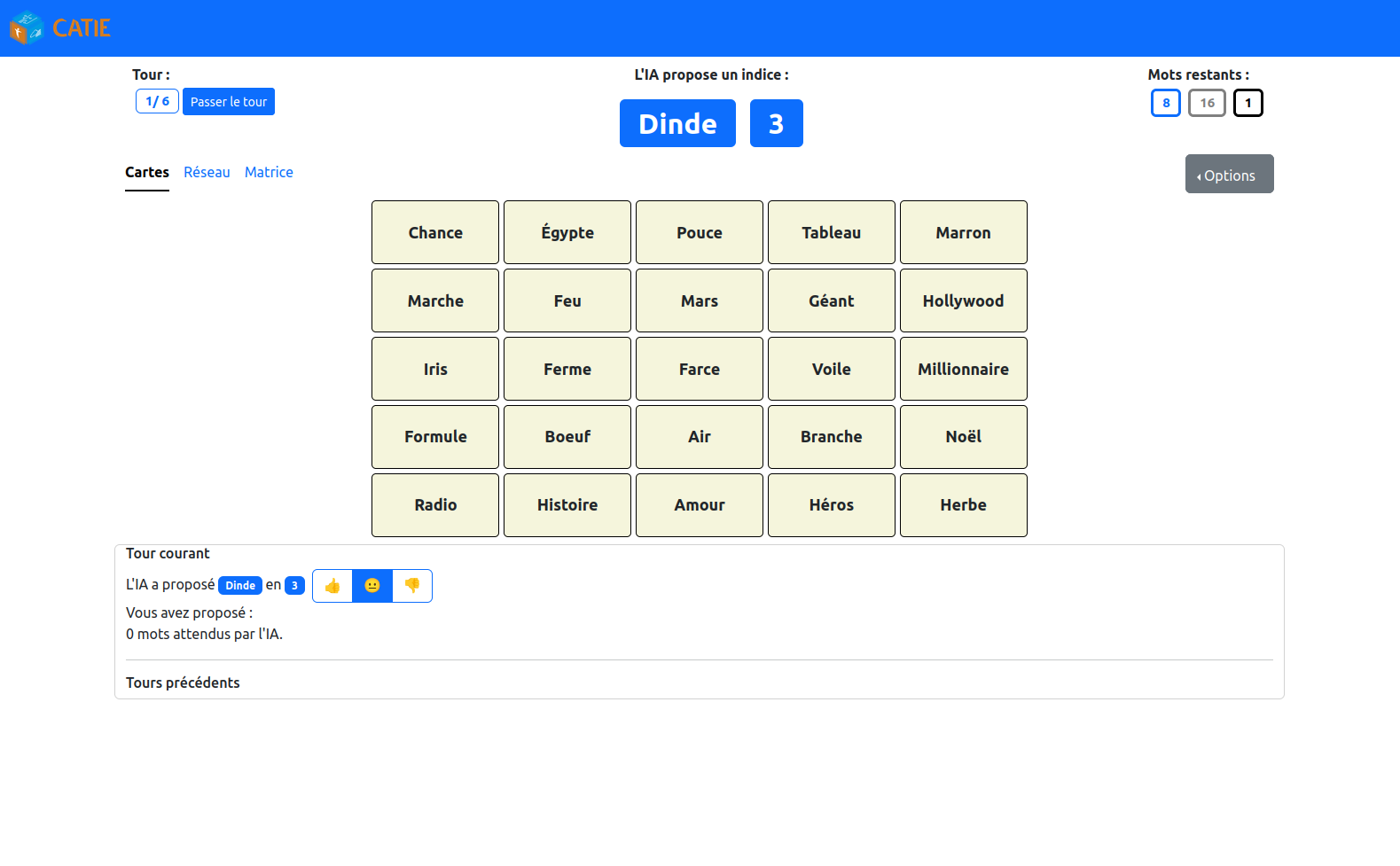Image resolution: width=1400 pixels, height=866 pixels.
Task: Select the Millionnaire card
Action: pos(964,369)
